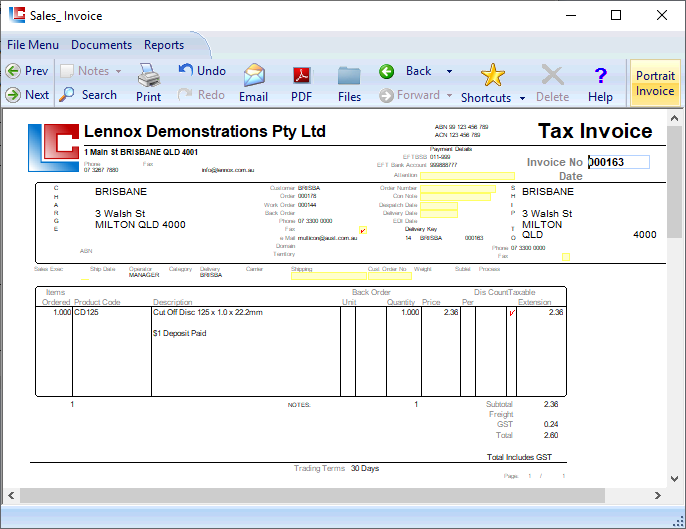The height and width of the screenshot is (529, 686).
Task: Expand the Notes dropdown arrow
Action: click(118, 71)
